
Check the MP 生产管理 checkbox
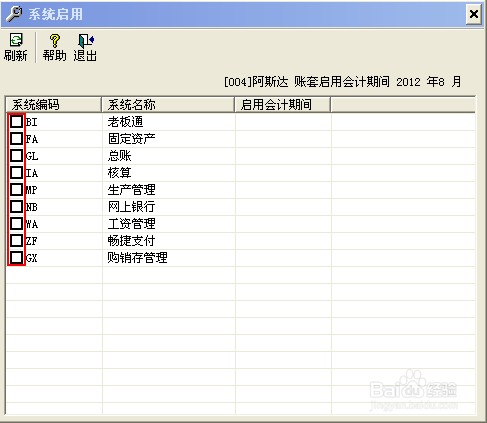[x=16, y=190]
